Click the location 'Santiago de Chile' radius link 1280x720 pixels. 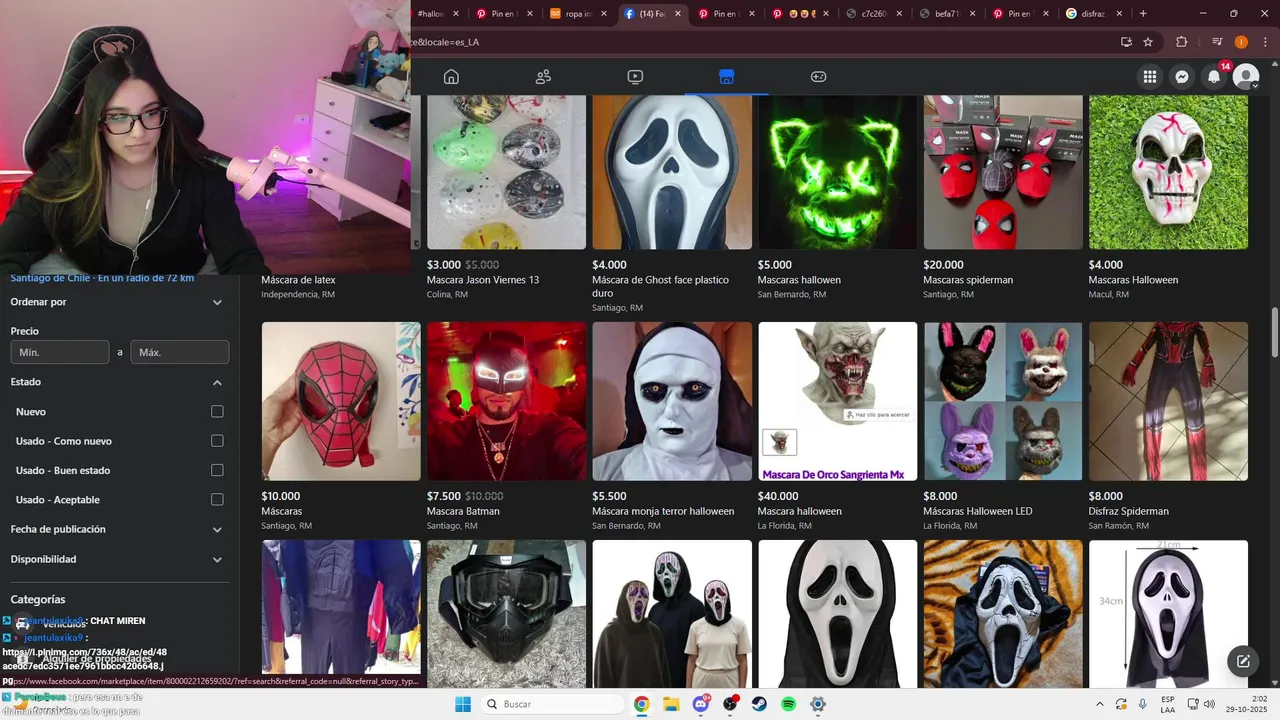click(x=102, y=278)
